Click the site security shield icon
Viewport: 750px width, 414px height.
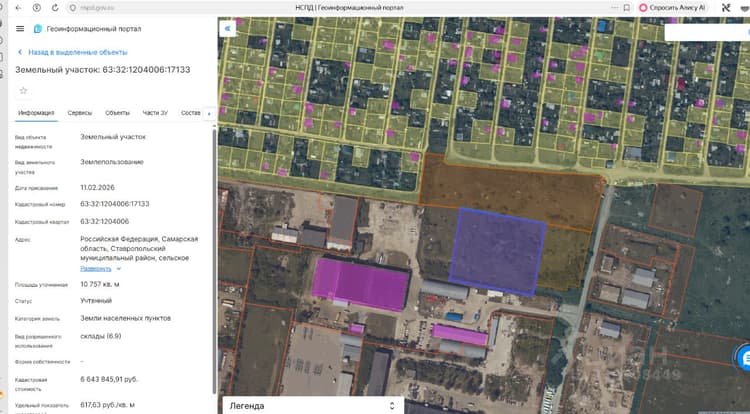click(x=73, y=8)
